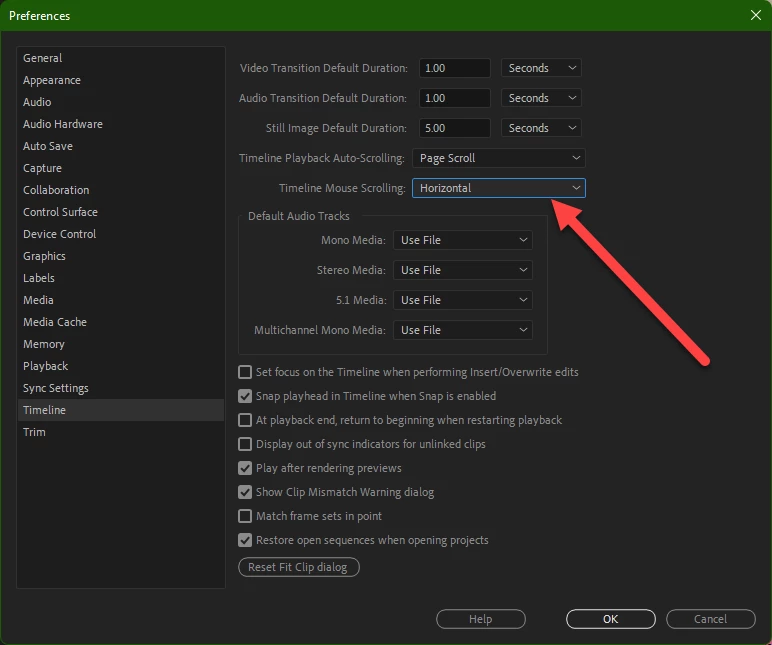Click Cancel to discard changes
772x645 pixels.
click(710, 619)
